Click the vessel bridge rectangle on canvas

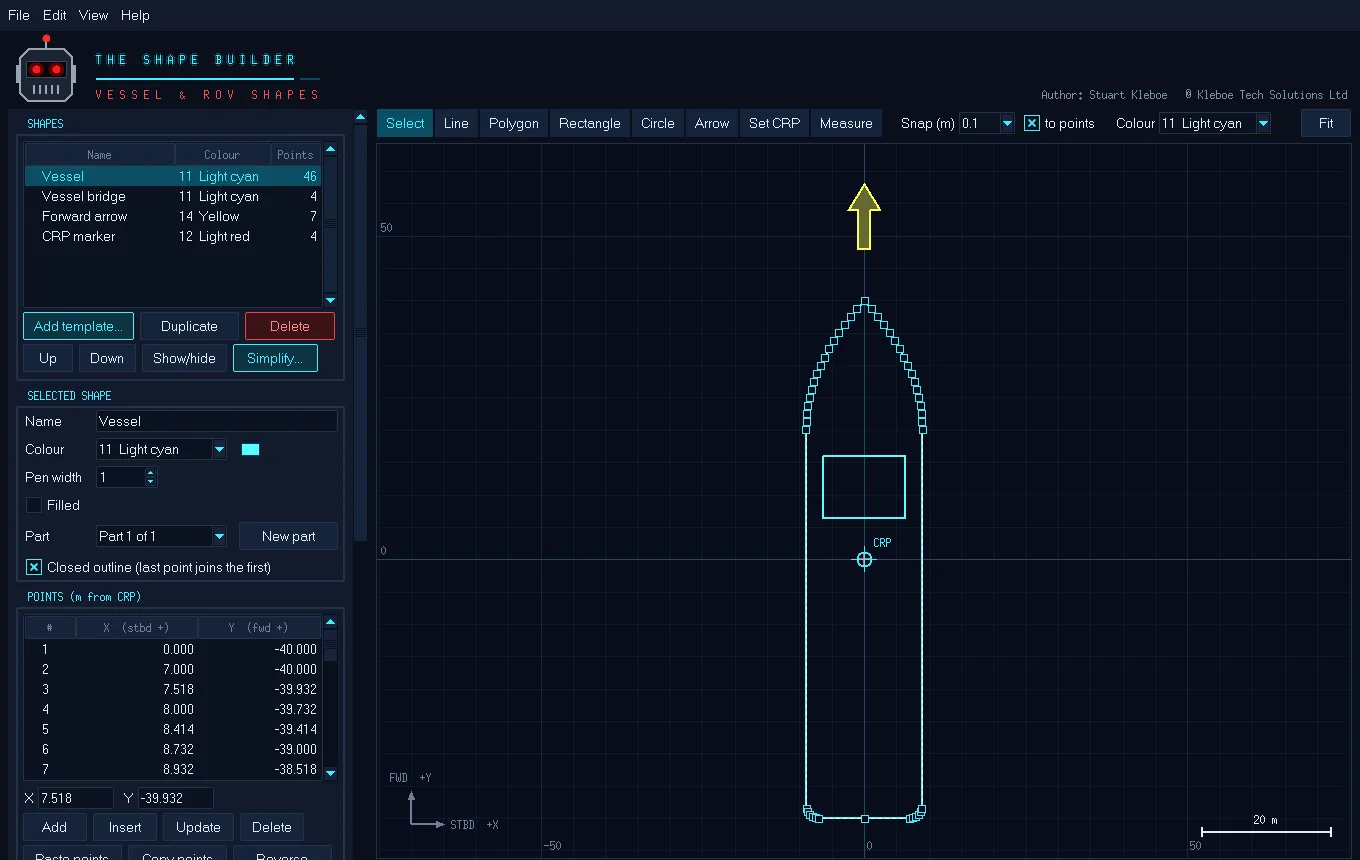(x=864, y=487)
